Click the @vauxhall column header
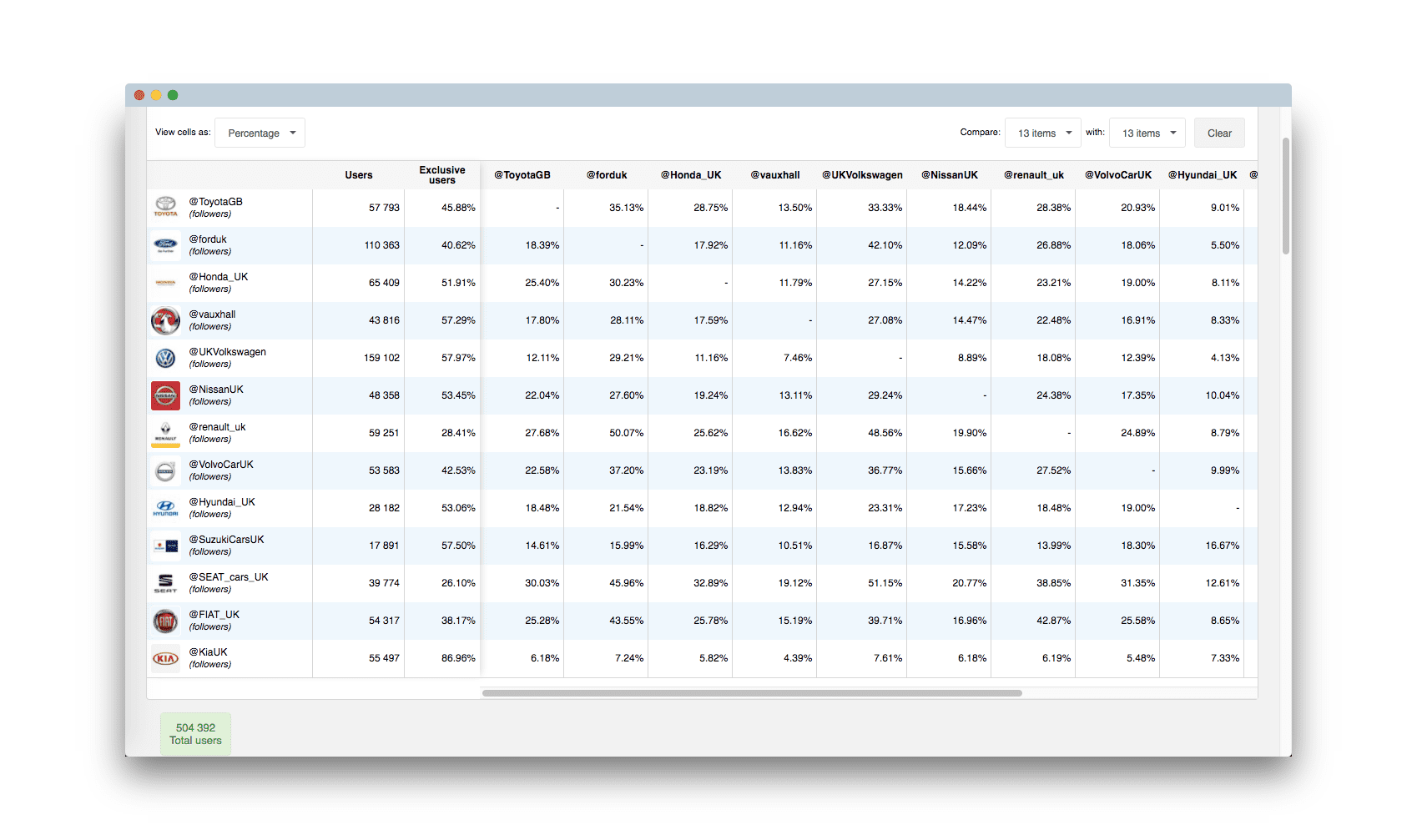The width and height of the screenshot is (1417, 840). tap(775, 175)
